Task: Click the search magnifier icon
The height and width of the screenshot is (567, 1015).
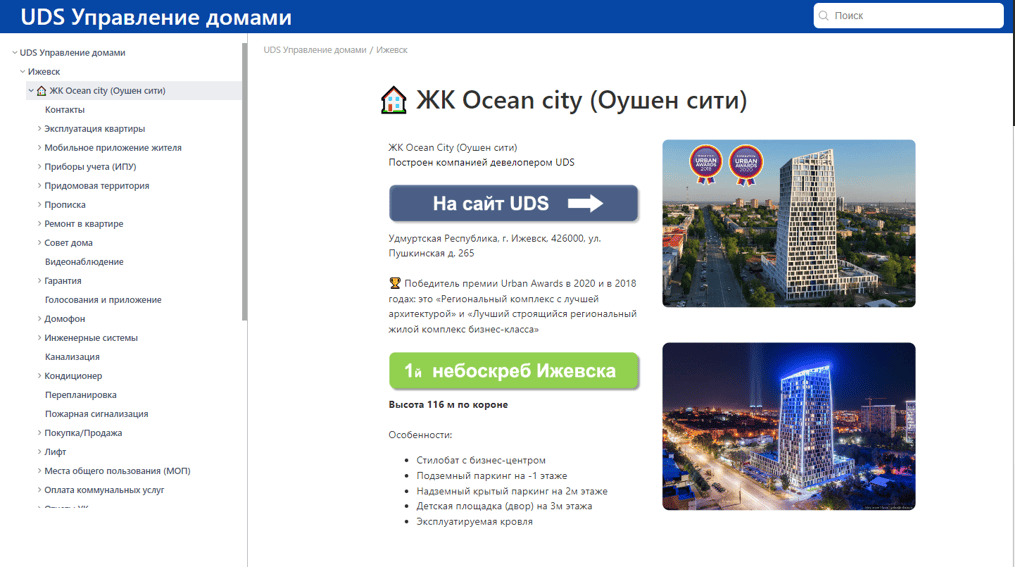Action: tap(823, 16)
